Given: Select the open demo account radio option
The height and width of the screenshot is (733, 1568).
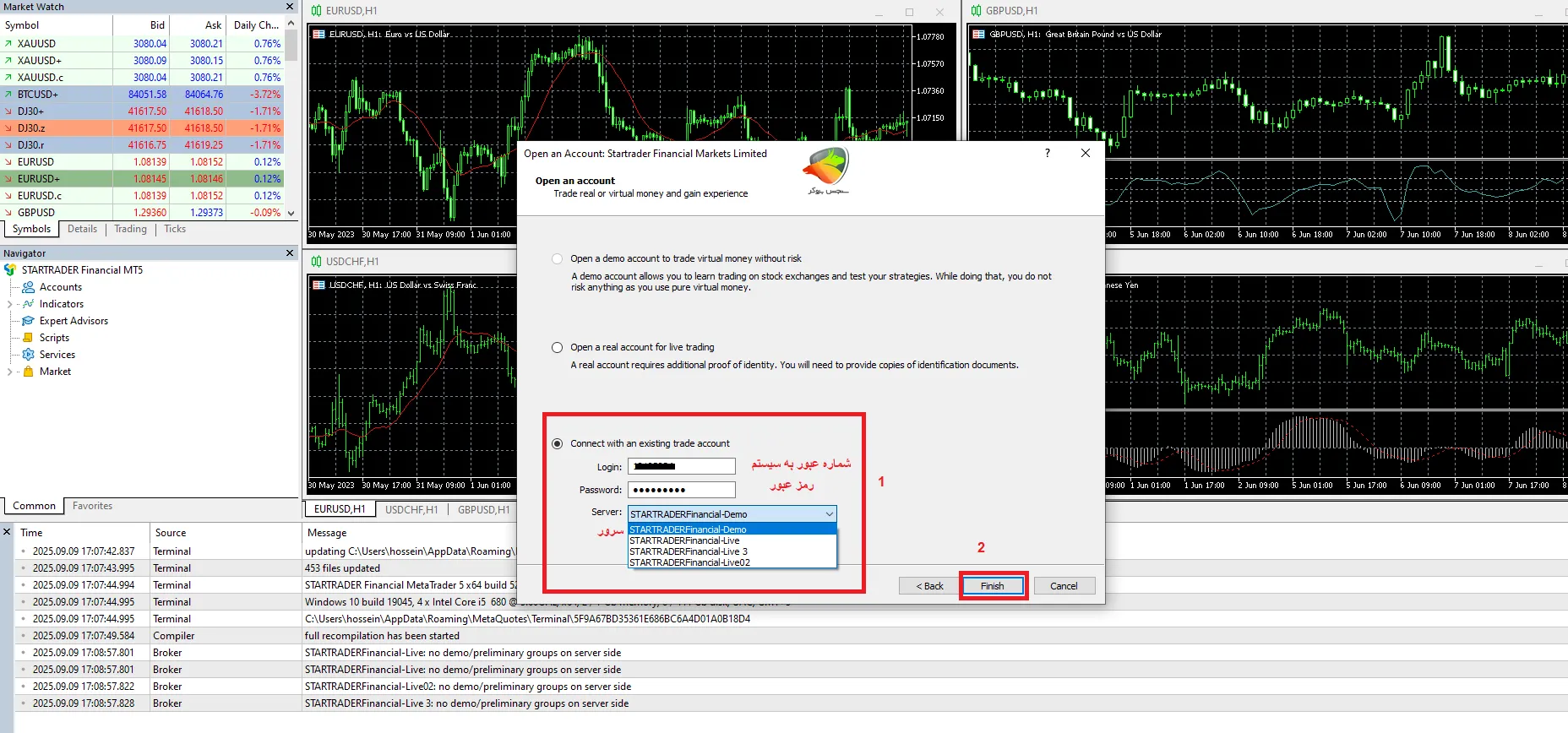Looking at the screenshot, I should pos(557,259).
